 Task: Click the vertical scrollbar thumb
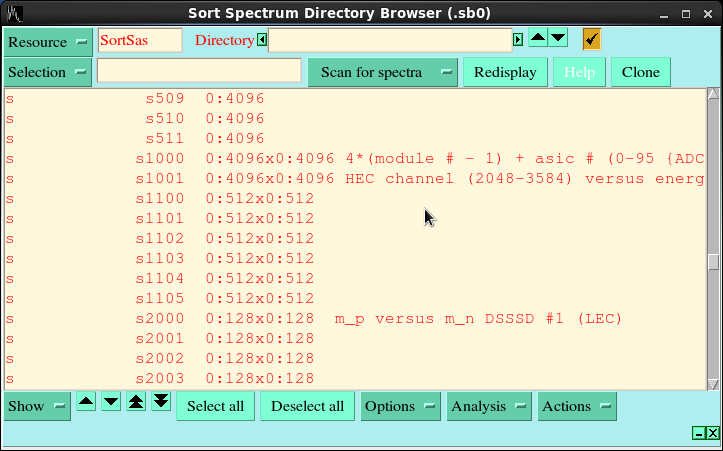(713, 262)
